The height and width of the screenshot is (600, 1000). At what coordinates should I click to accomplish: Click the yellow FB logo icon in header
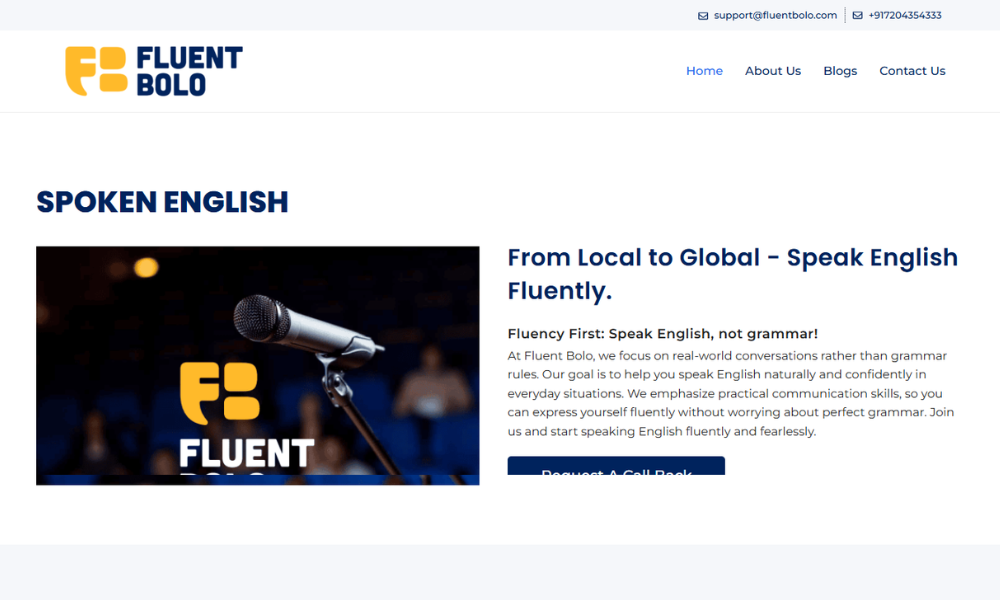(96, 71)
